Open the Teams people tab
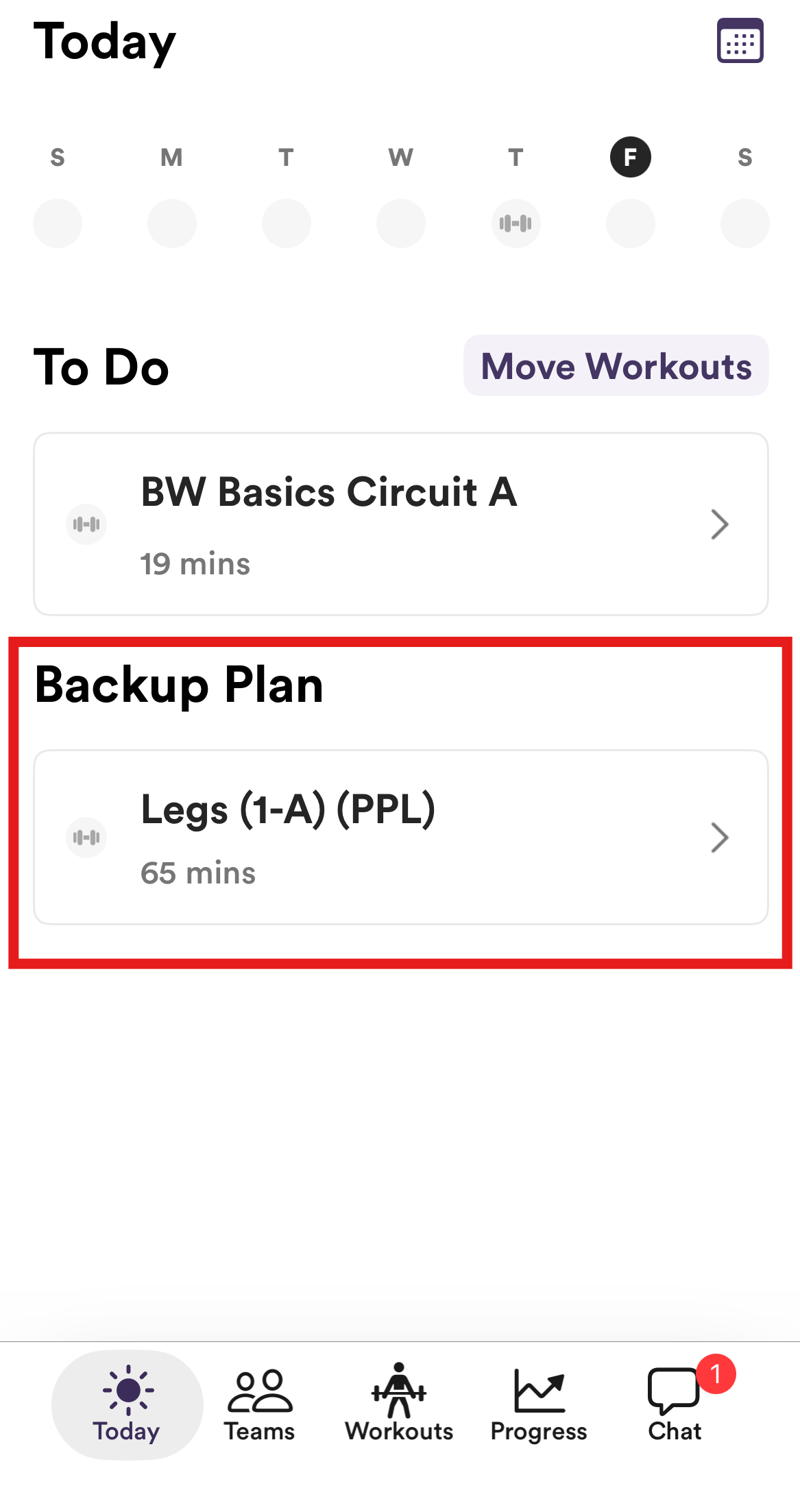This screenshot has height=1512, width=800. pyautogui.click(x=260, y=1404)
